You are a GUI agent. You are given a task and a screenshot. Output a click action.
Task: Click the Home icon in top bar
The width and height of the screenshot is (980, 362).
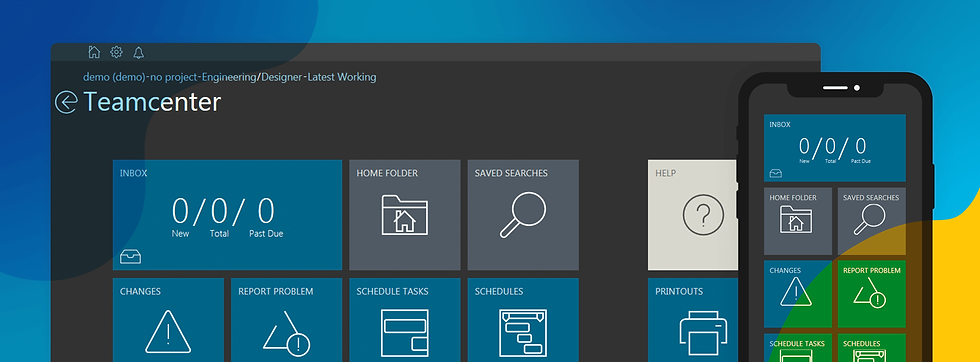[x=94, y=52]
